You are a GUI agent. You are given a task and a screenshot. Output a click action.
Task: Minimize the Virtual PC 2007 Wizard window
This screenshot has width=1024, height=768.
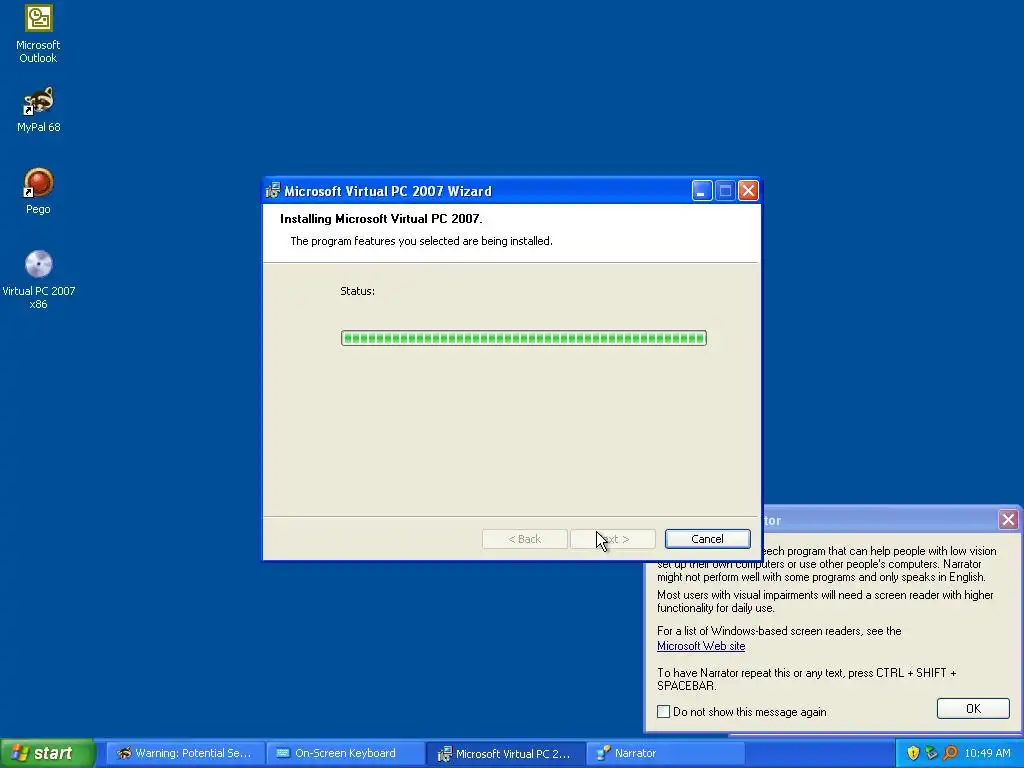[x=701, y=191]
